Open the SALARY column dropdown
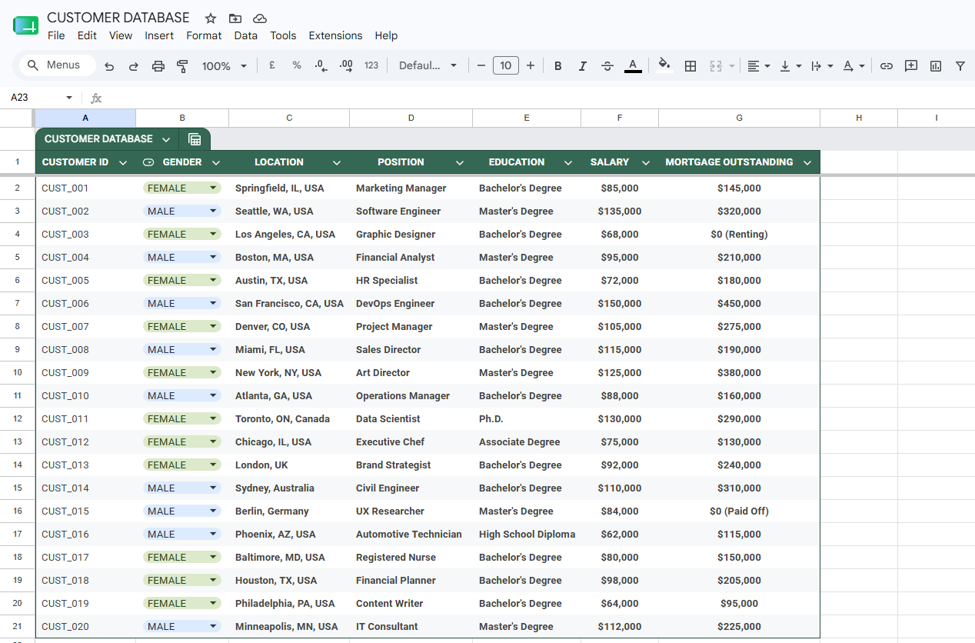Screen dimensions: 975x643 645,162
